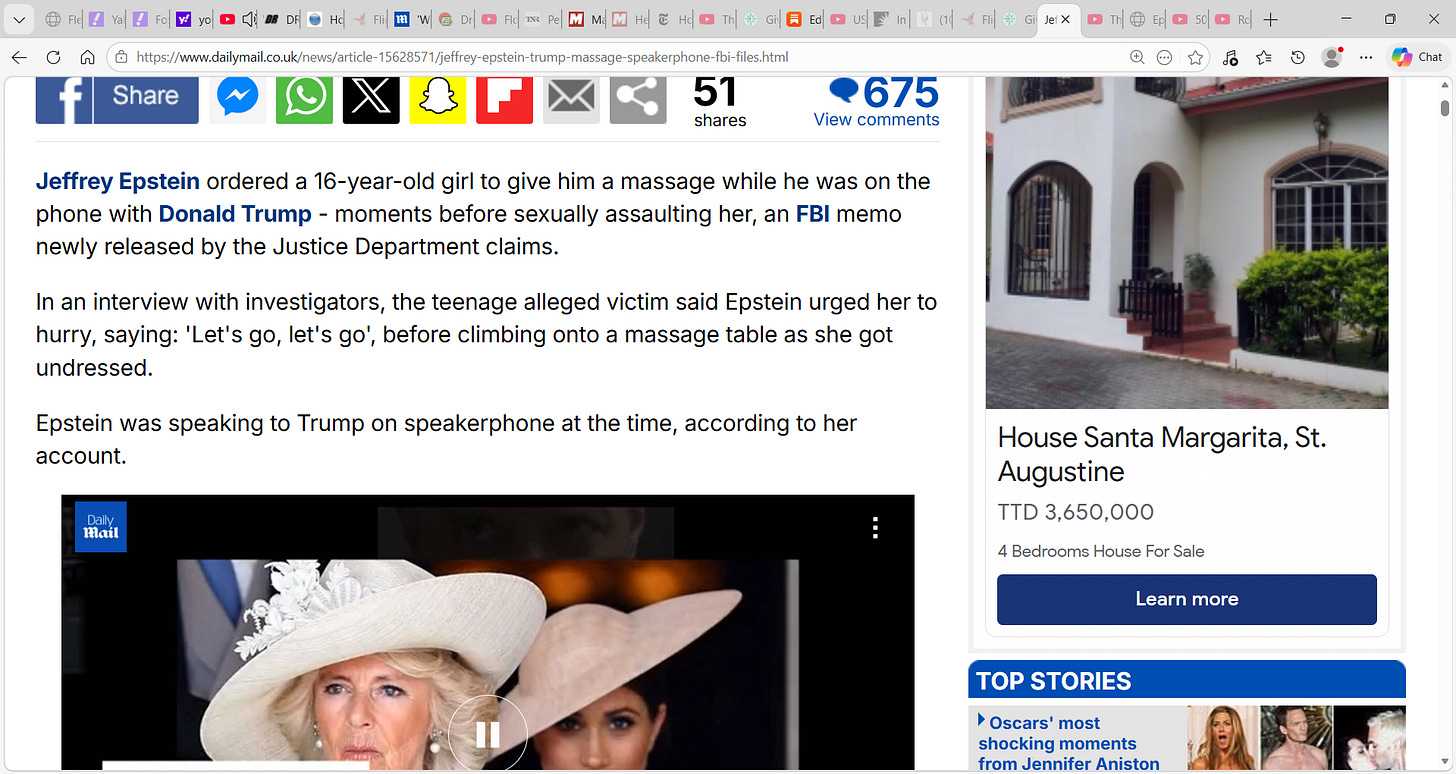1456x774 pixels.
Task: Open the media control music note icon
Action: [1230, 57]
